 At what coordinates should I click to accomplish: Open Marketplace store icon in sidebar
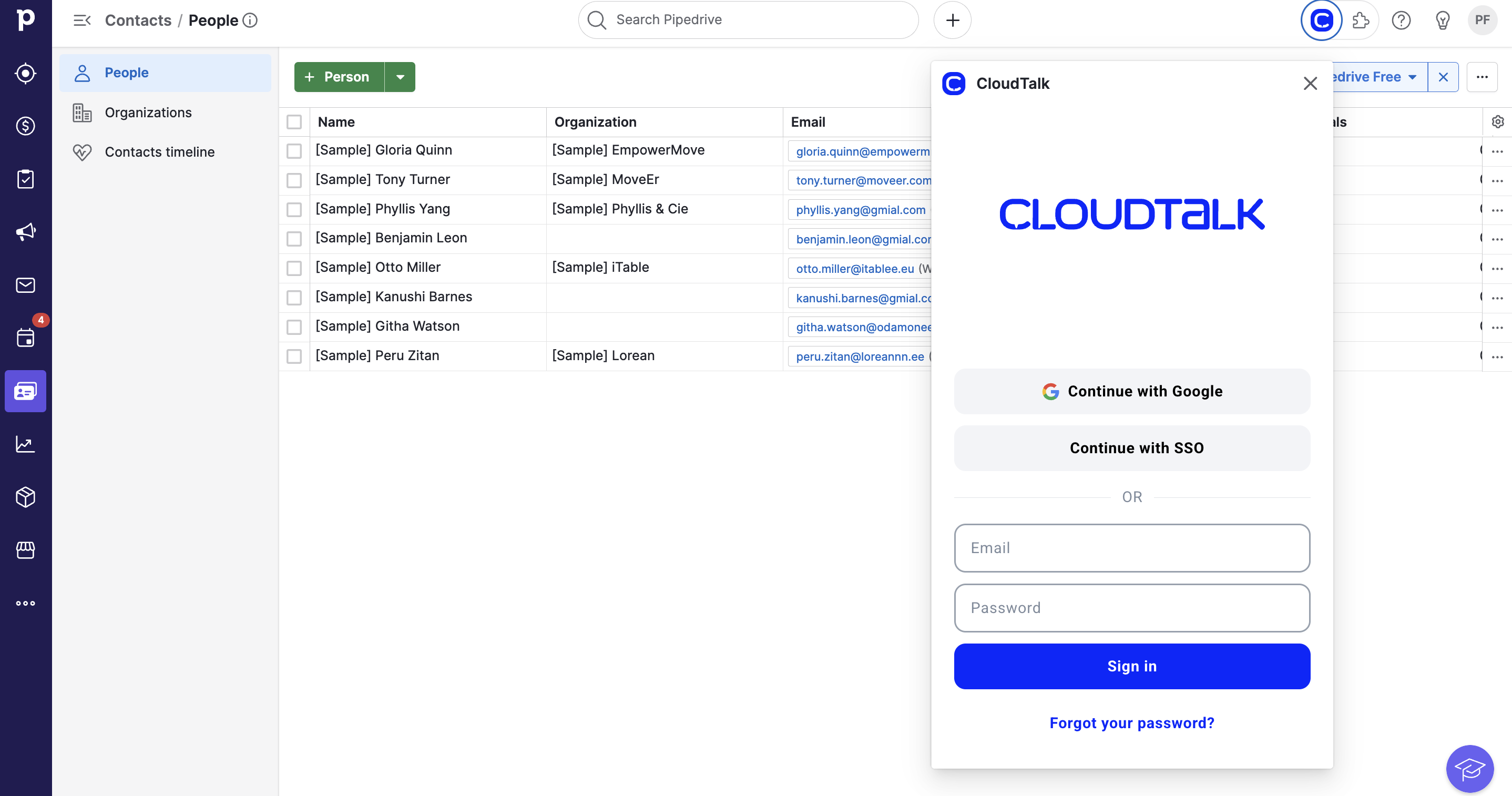pyautogui.click(x=25, y=550)
